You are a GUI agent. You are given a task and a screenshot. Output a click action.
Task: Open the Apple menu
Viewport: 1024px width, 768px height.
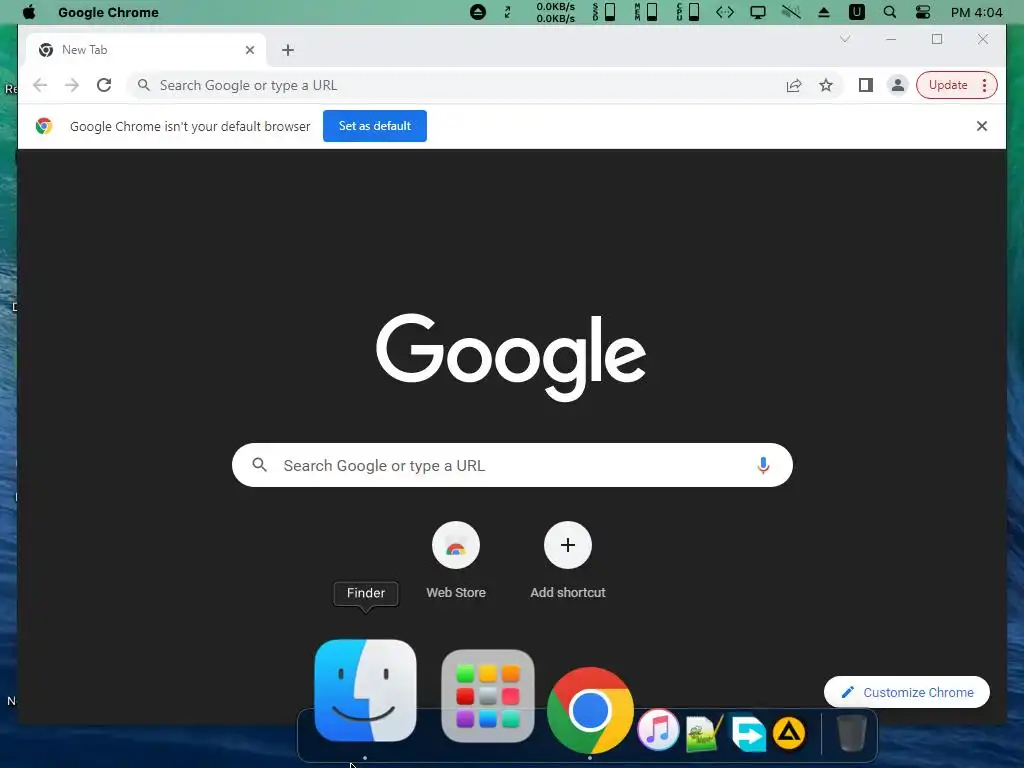coord(29,12)
